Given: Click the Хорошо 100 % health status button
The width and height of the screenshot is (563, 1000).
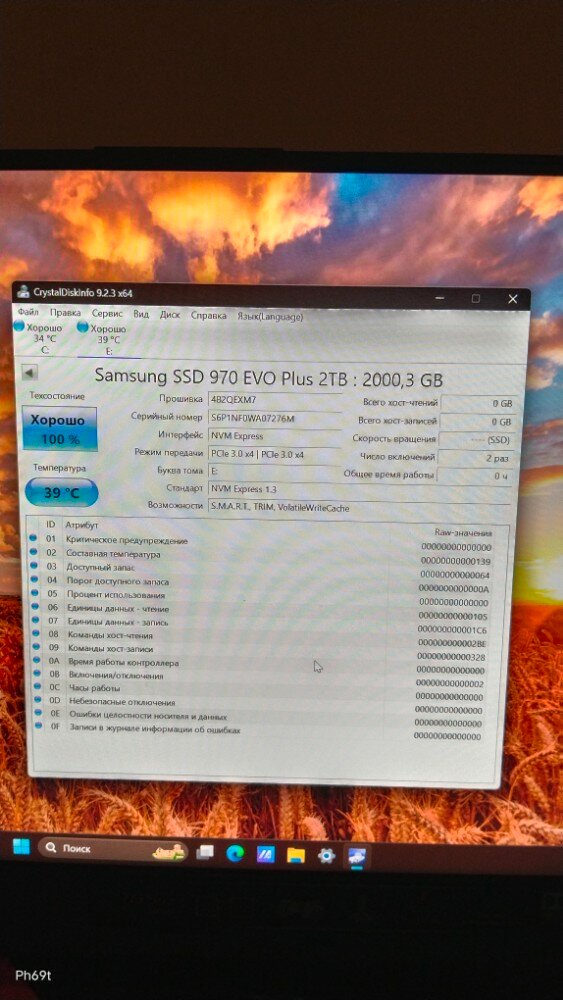Looking at the screenshot, I should (x=58, y=429).
